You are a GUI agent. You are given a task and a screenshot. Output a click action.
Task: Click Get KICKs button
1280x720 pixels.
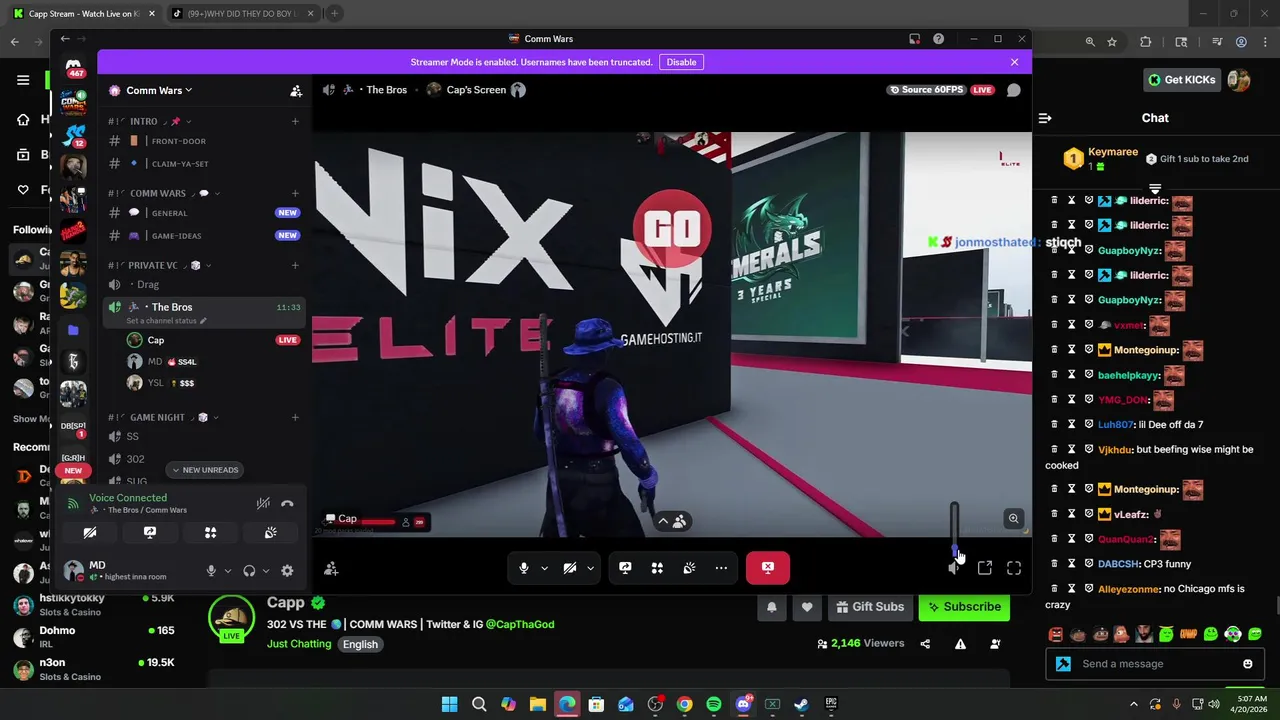coord(1182,80)
